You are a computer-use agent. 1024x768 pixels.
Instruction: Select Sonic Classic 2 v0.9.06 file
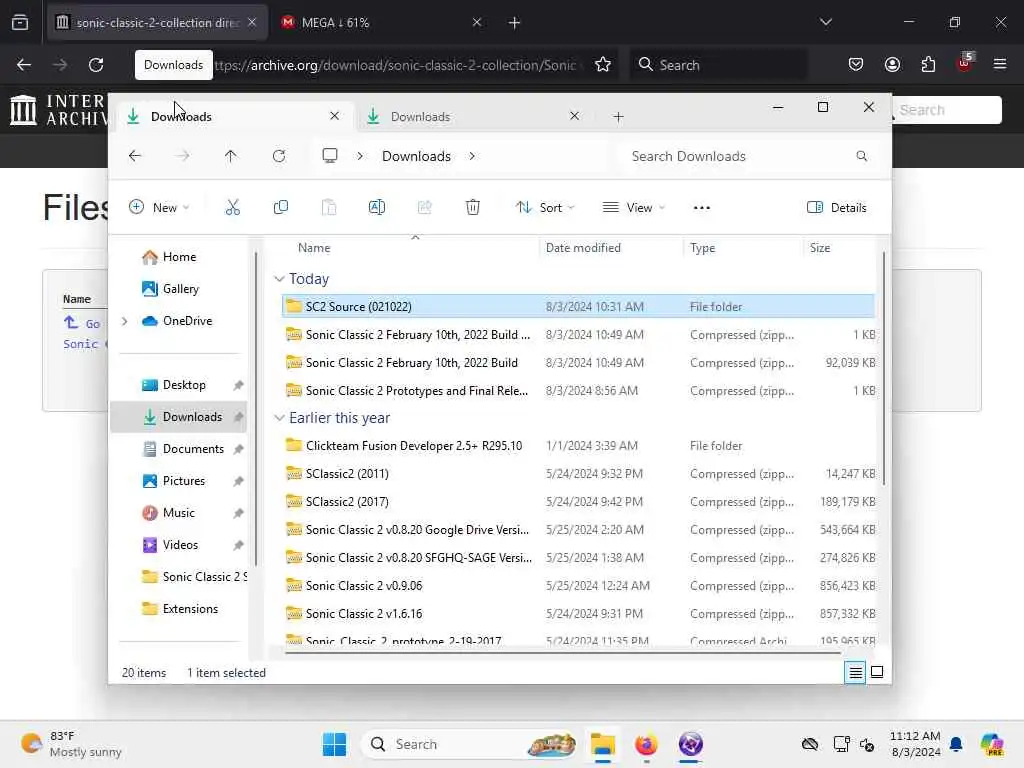(578, 586)
